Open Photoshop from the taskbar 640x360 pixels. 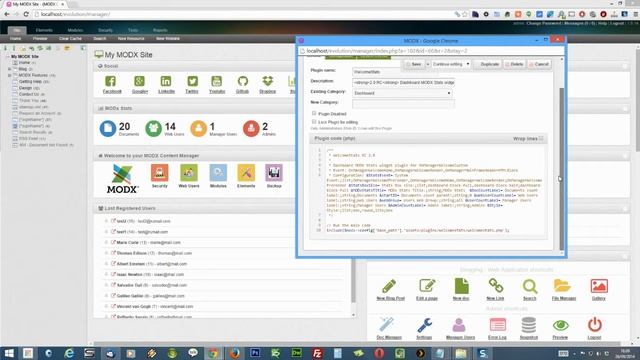click(256, 353)
